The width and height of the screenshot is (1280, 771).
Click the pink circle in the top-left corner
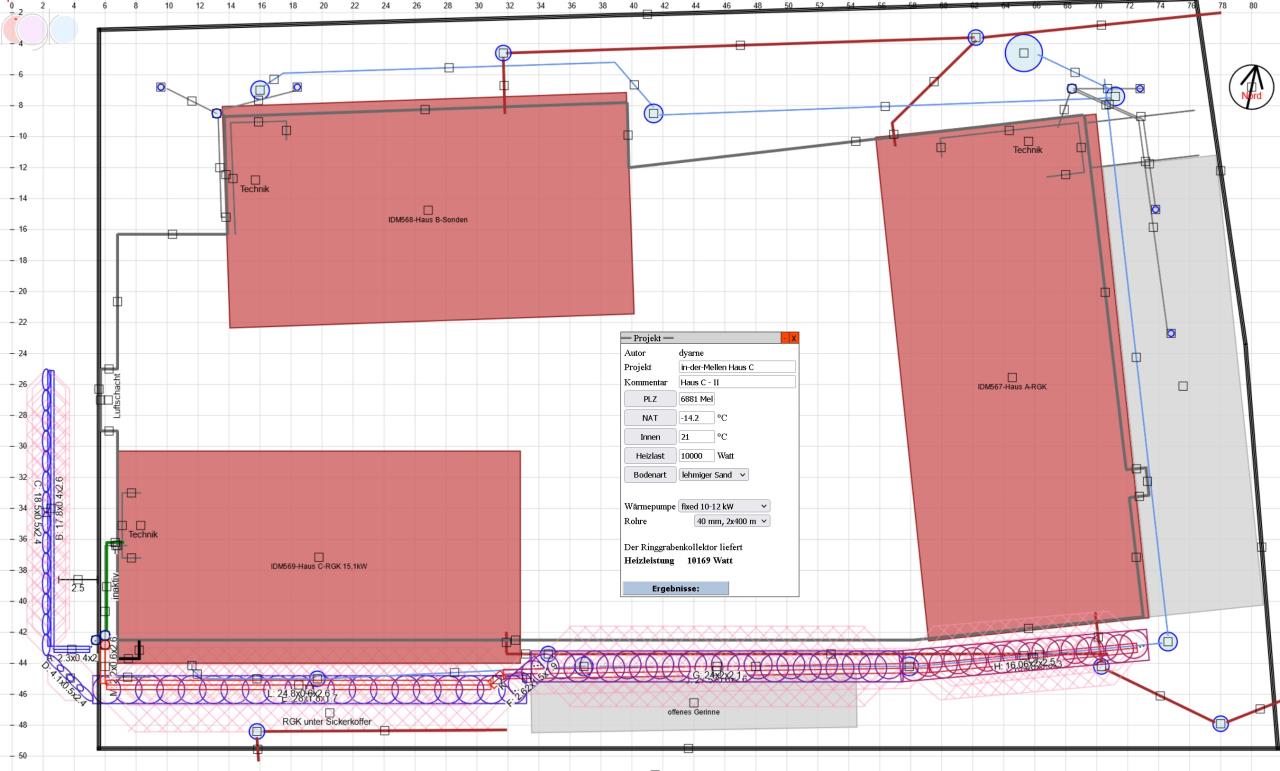tap(25, 28)
